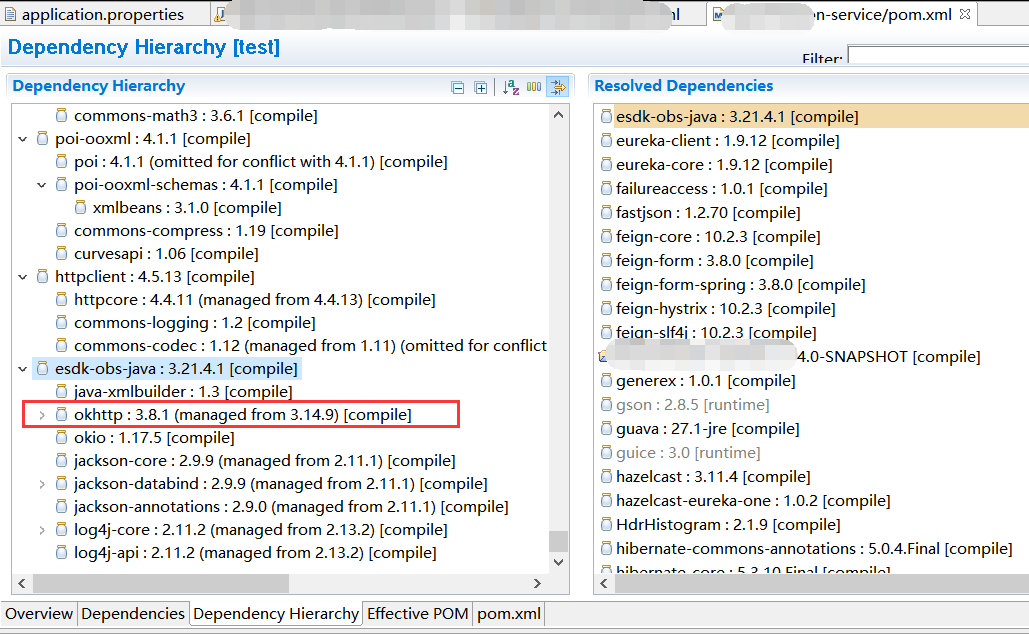
Task: Click the show group IDs icon
Action: click(x=533, y=87)
